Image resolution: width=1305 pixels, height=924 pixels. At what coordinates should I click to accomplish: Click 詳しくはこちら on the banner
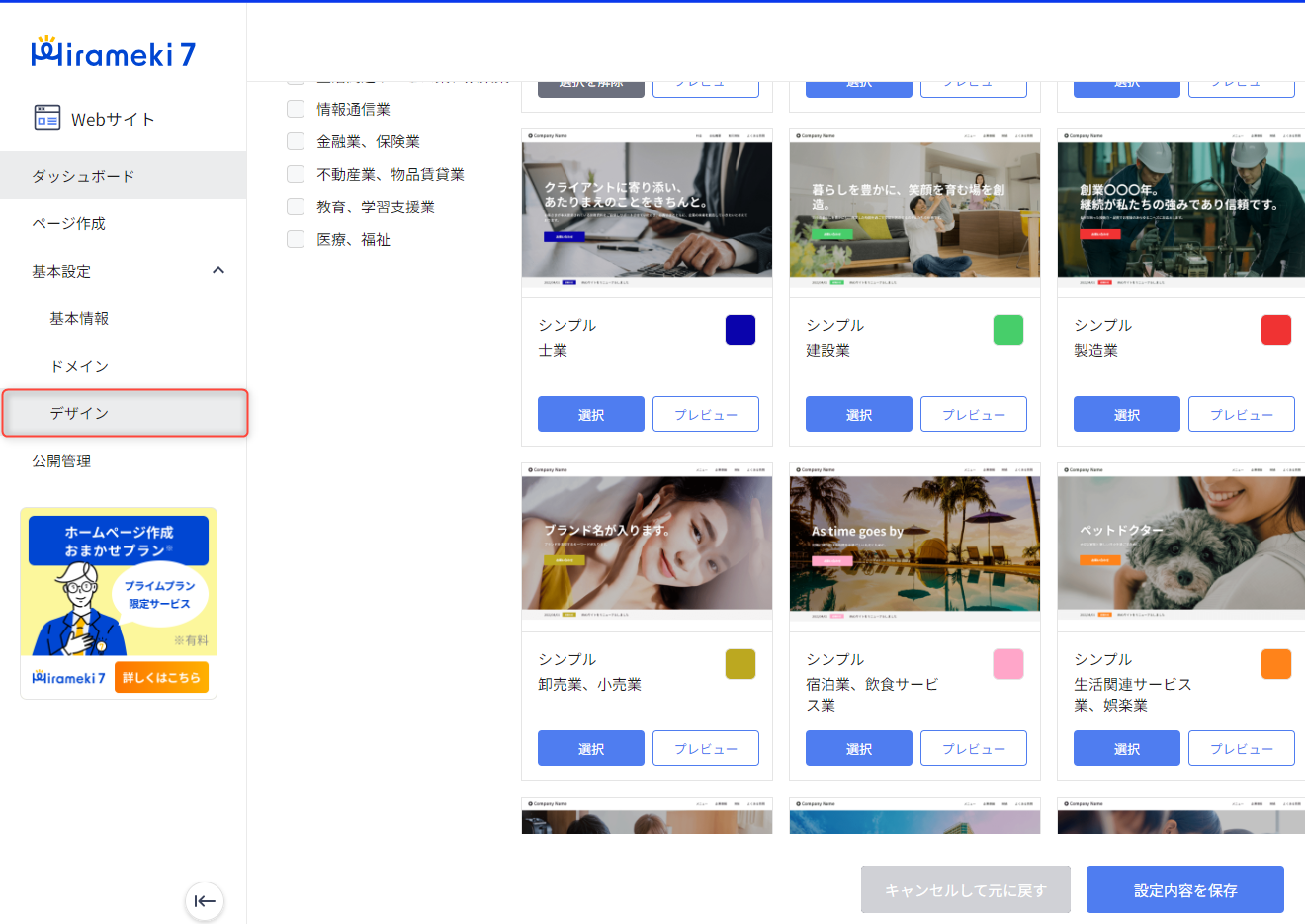[x=161, y=677]
